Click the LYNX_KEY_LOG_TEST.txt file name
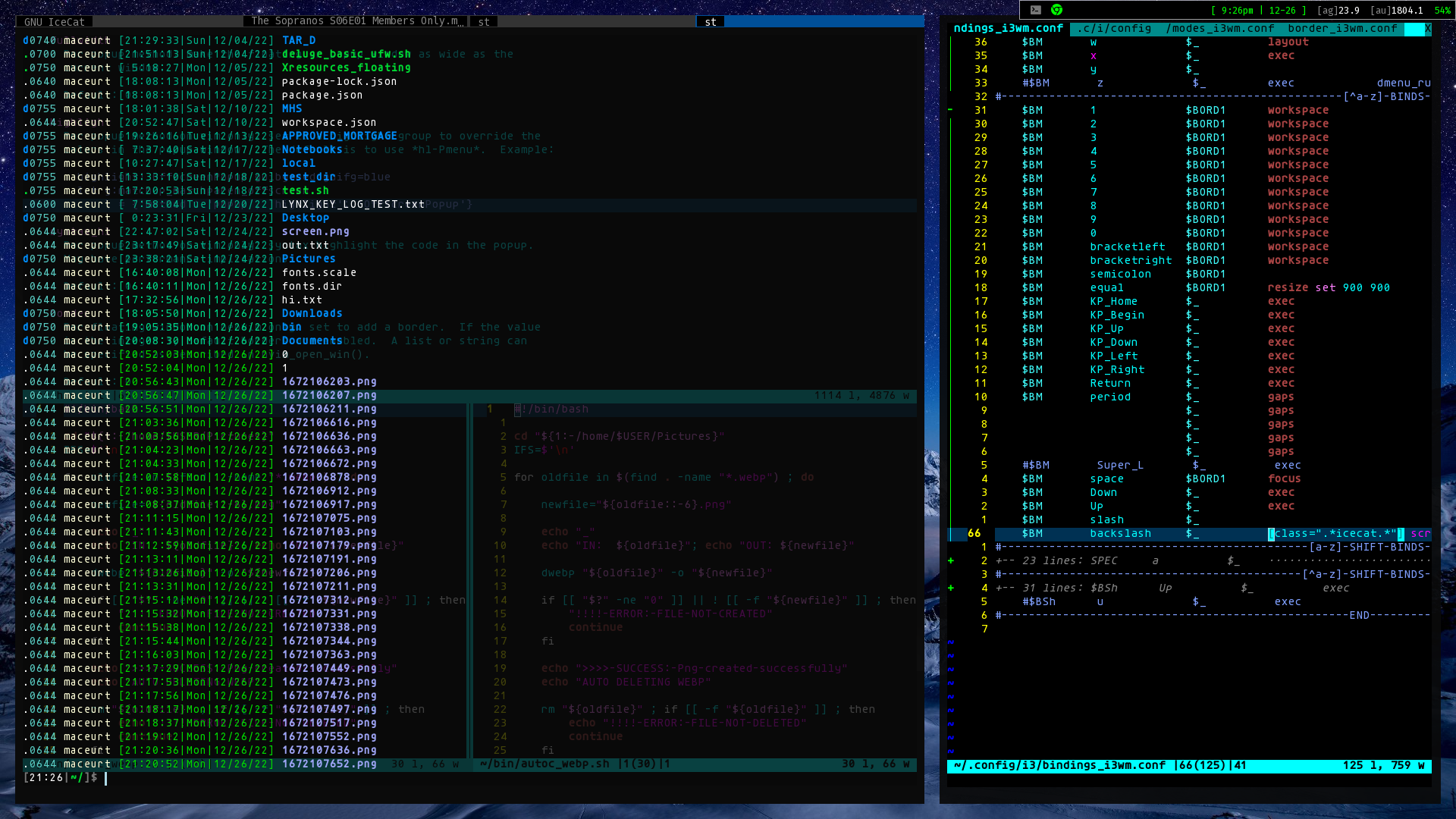 (353, 204)
